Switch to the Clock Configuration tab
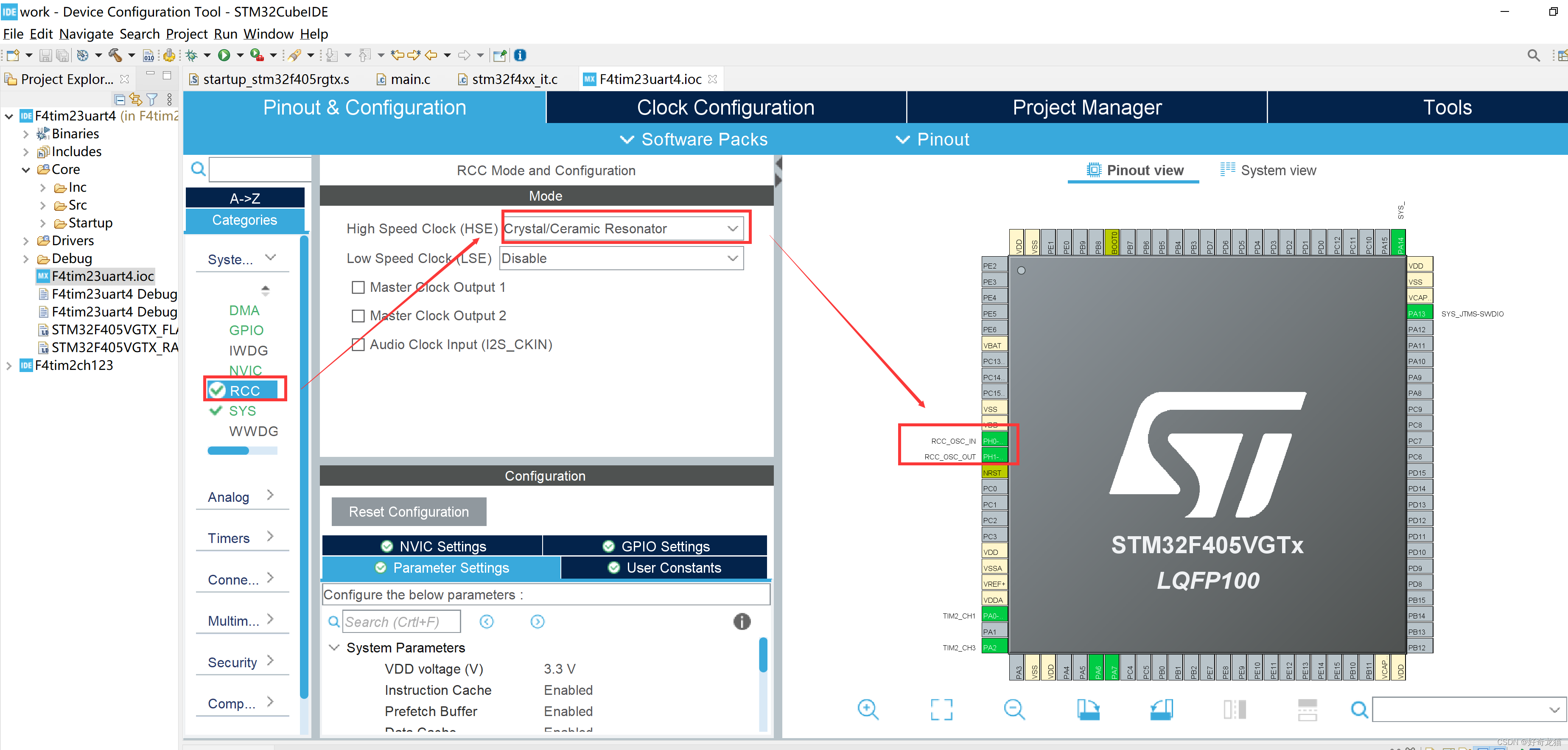The width and height of the screenshot is (1568, 750). point(725,107)
